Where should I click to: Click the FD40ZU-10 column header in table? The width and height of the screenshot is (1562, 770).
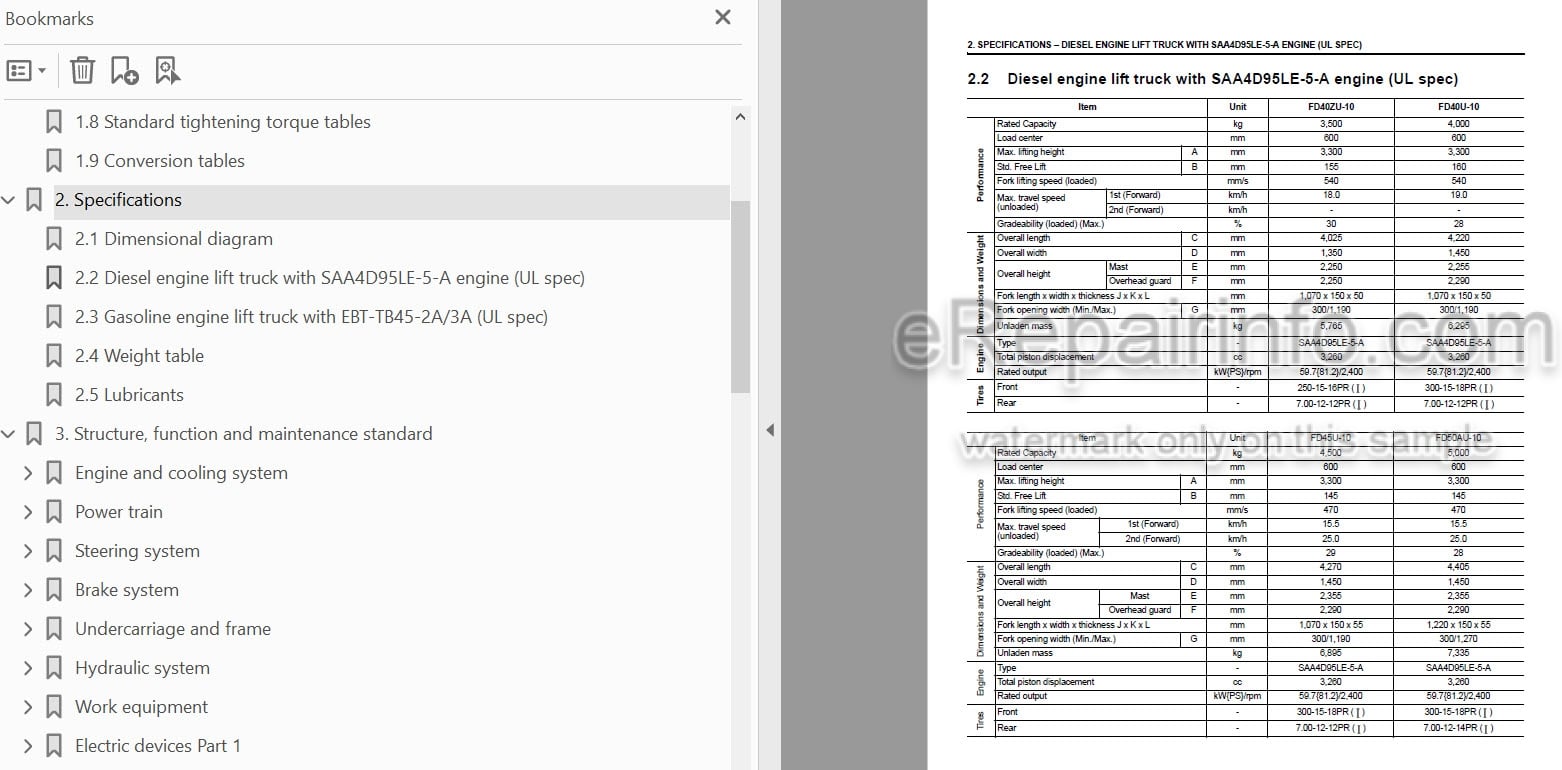pos(1331,107)
